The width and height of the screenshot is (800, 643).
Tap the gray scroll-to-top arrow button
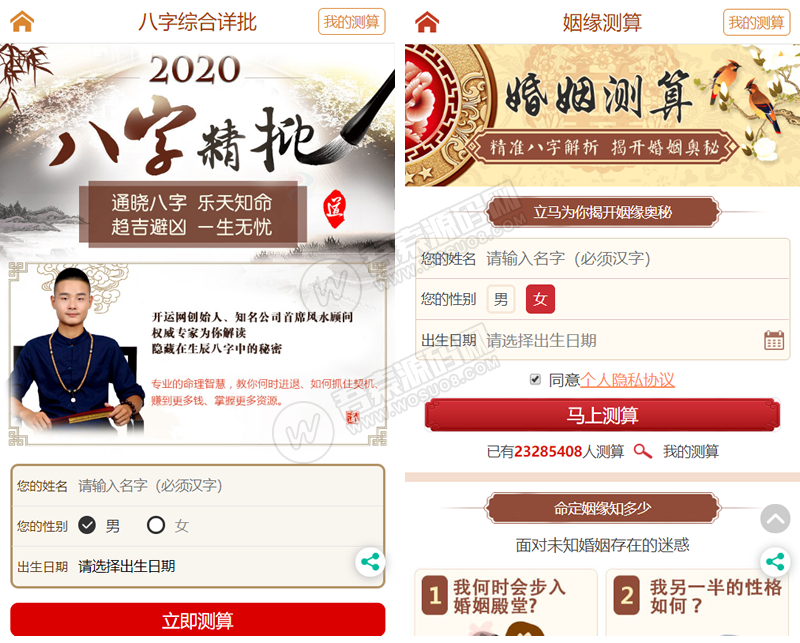(775, 518)
